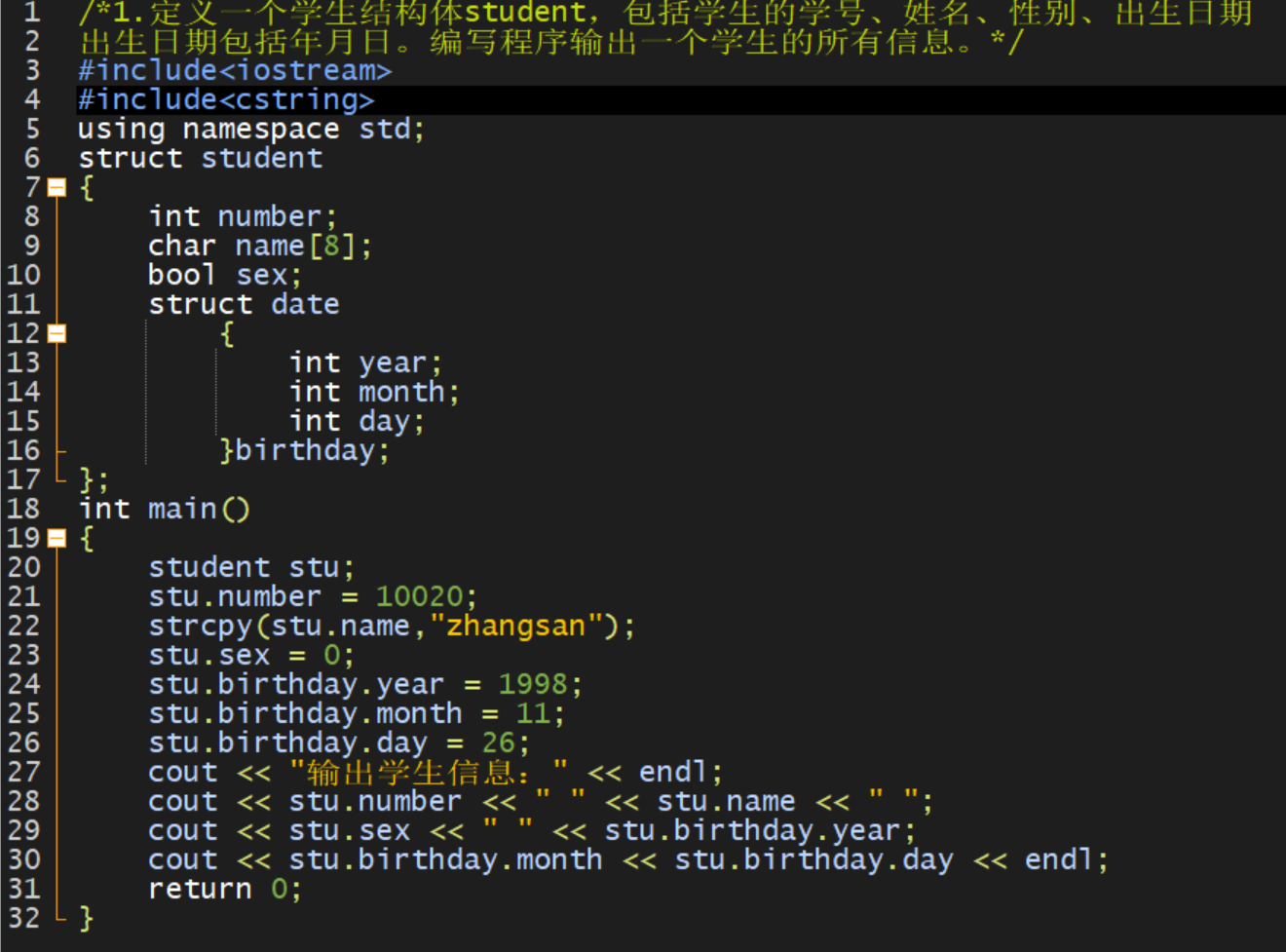This screenshot has height=952, width=1286.
Task: Click the "输出学生信息:" string literal
Action: 429,772
